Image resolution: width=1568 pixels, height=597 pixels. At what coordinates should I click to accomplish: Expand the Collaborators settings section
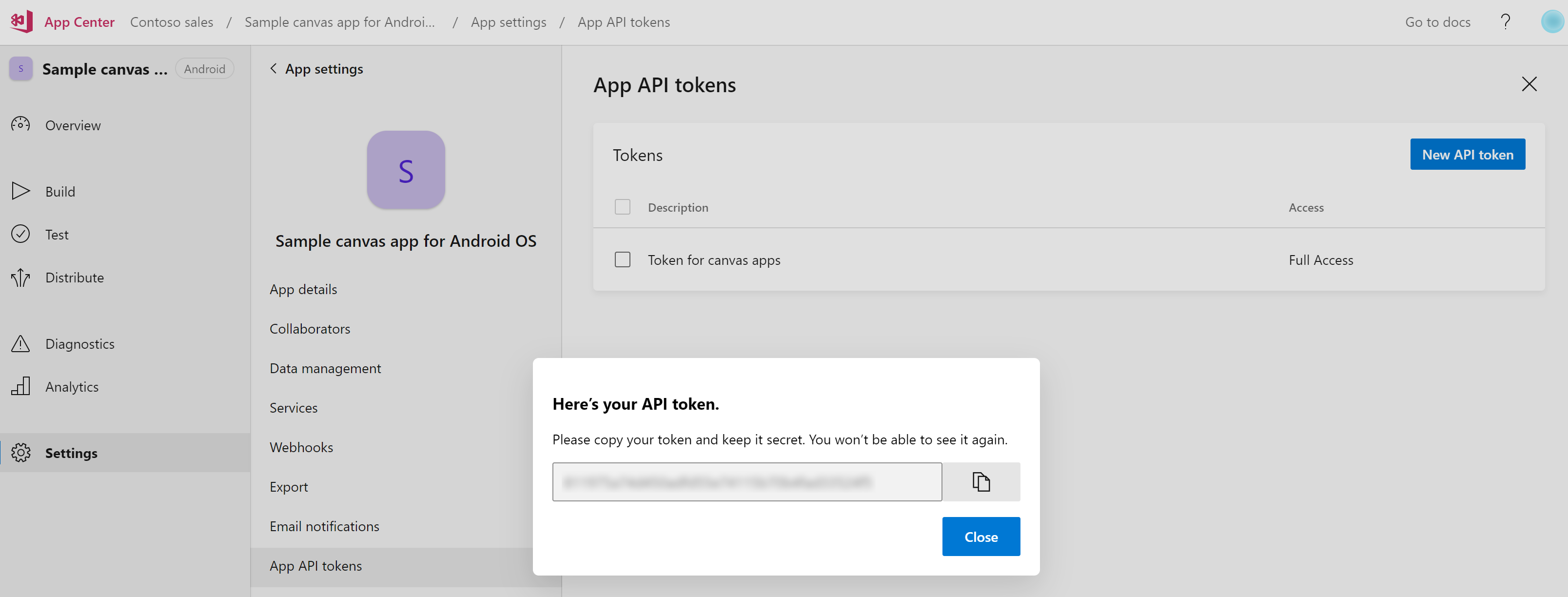pos(310,327)
